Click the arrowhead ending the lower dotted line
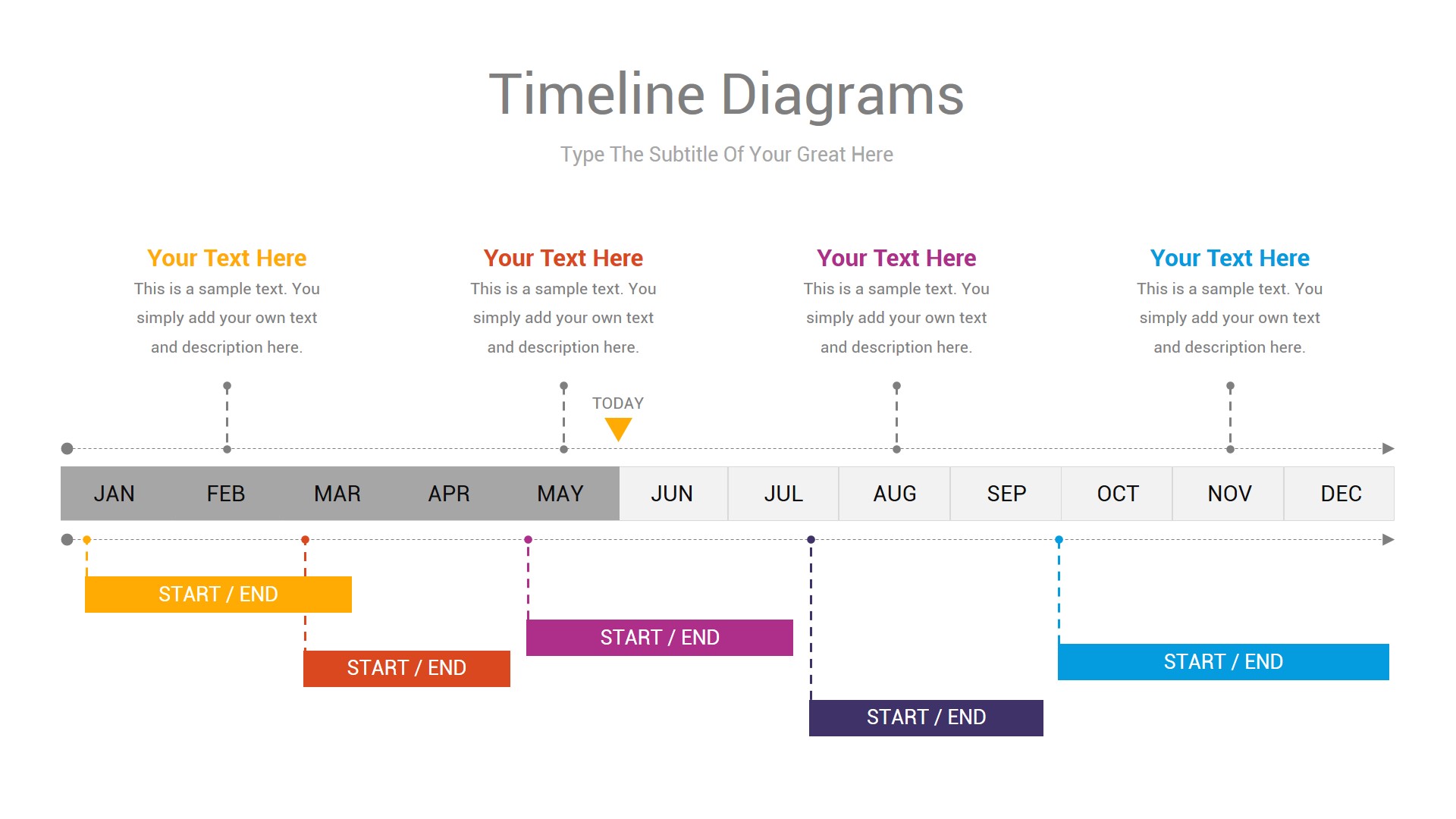Viewport: 1456px width, 819px height. click(x=1388, y=540)
